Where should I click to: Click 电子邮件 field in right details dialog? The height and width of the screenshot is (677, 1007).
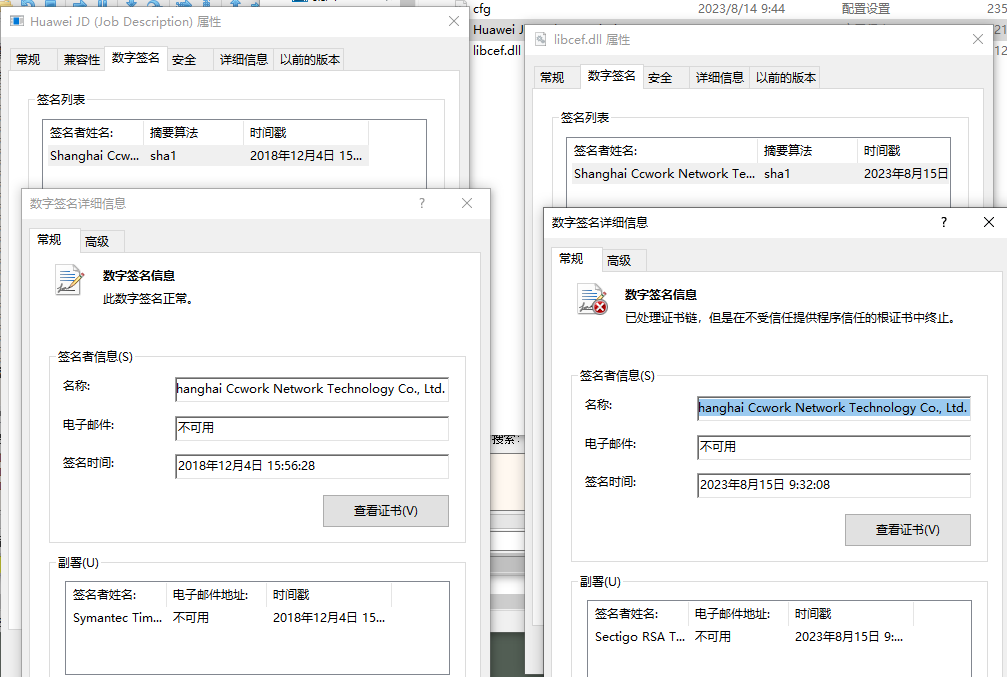point(834,447)
